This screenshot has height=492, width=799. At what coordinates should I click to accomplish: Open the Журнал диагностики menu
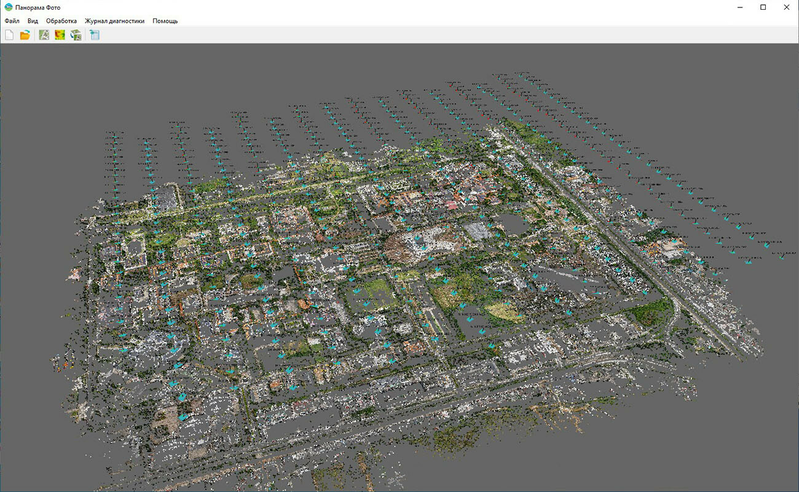coord(114,21)
